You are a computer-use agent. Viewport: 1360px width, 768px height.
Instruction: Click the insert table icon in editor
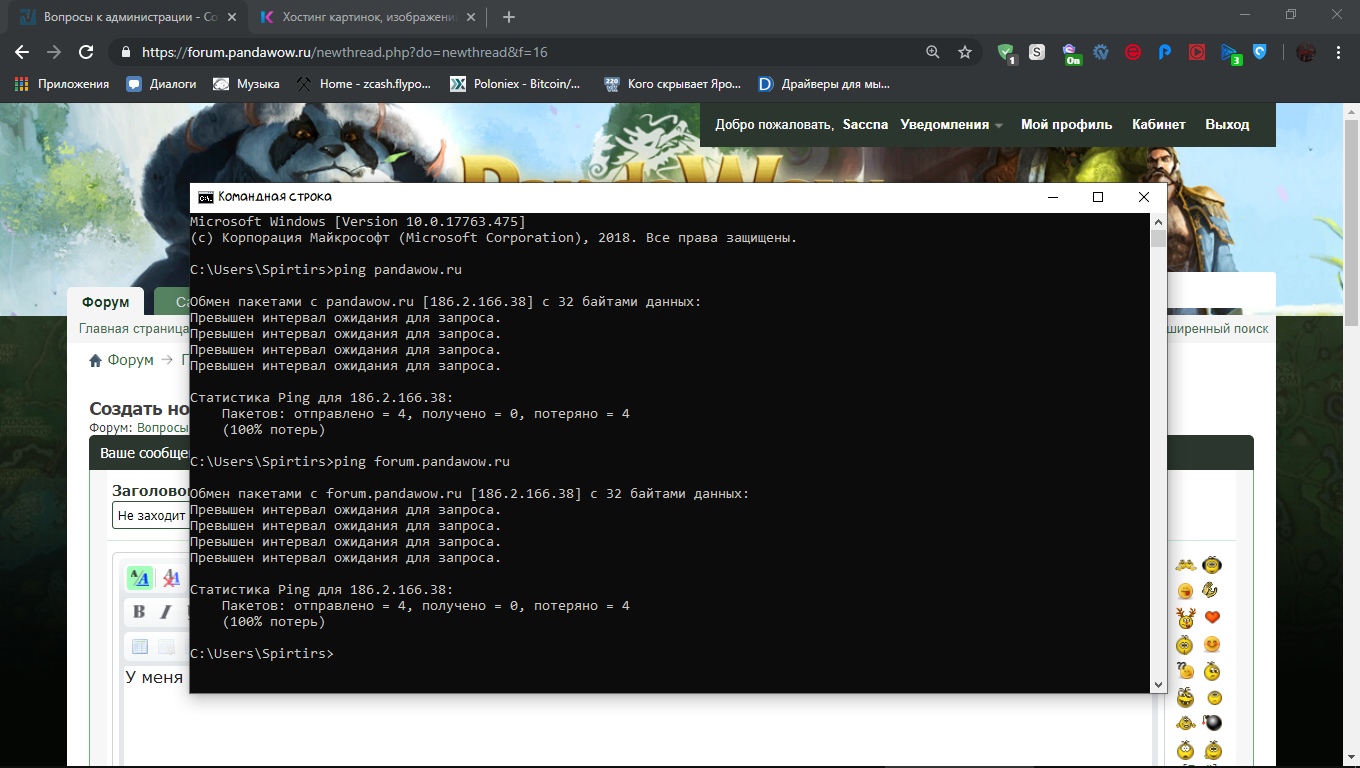(140, 647)
